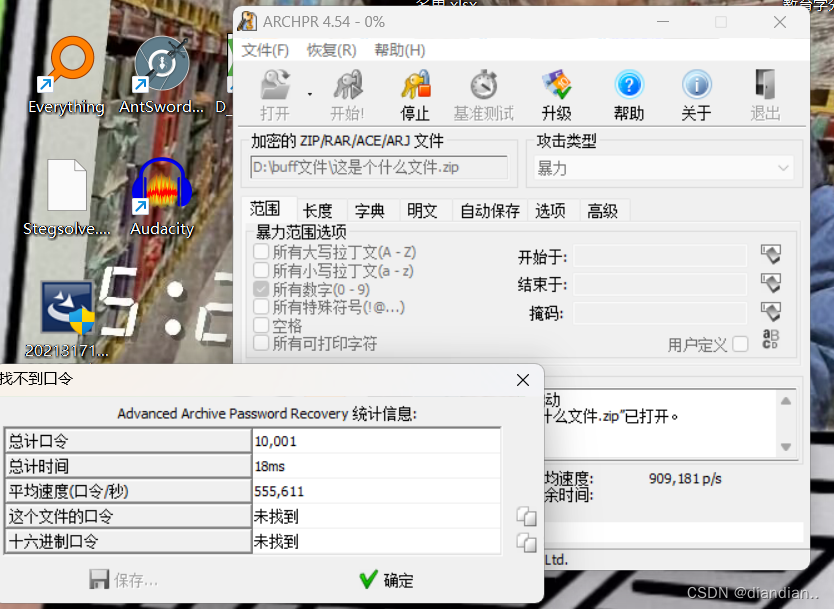
Task: Click the 909,181 p/s speed value
Action: coord(685,479)
